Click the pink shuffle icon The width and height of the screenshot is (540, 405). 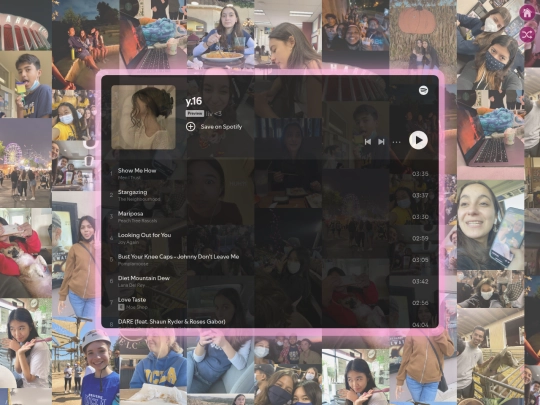tap(527, 35)
